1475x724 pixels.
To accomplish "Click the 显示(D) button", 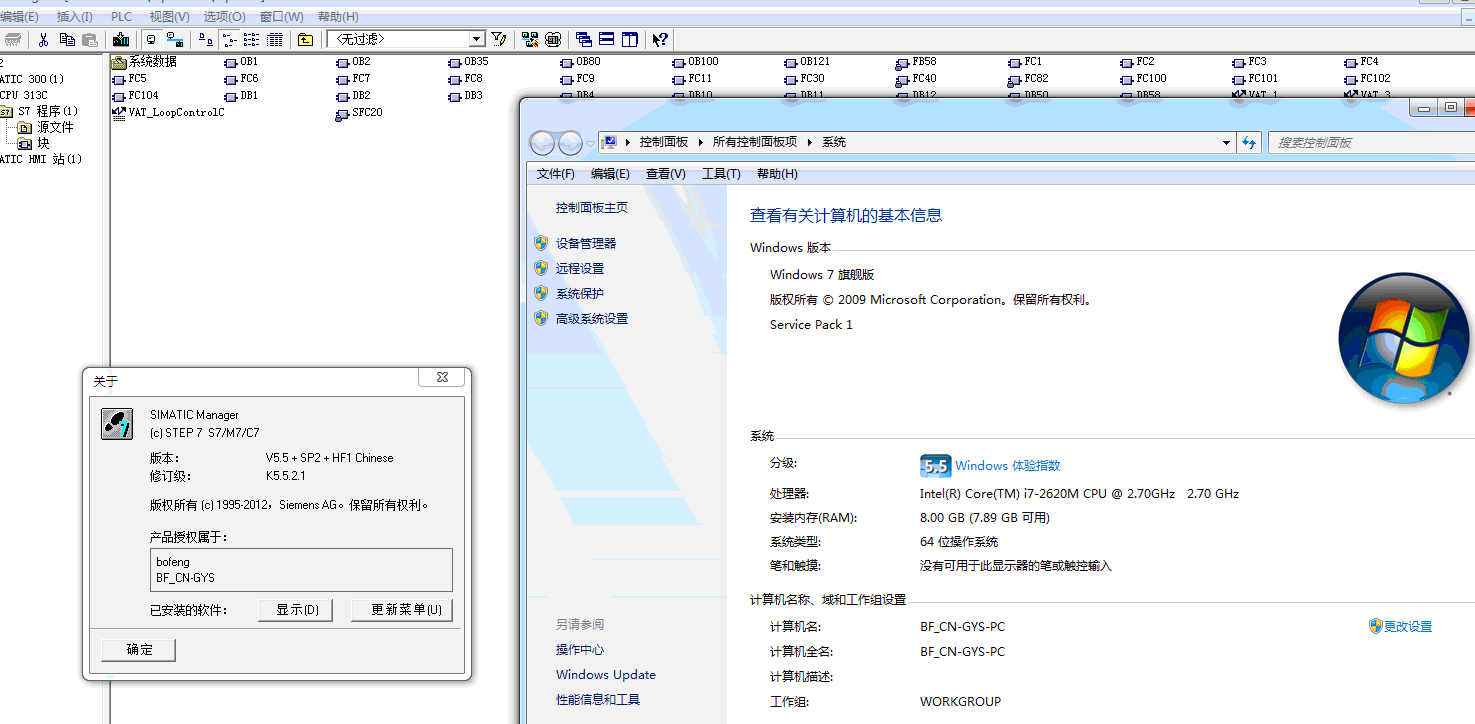I will 296,610.
